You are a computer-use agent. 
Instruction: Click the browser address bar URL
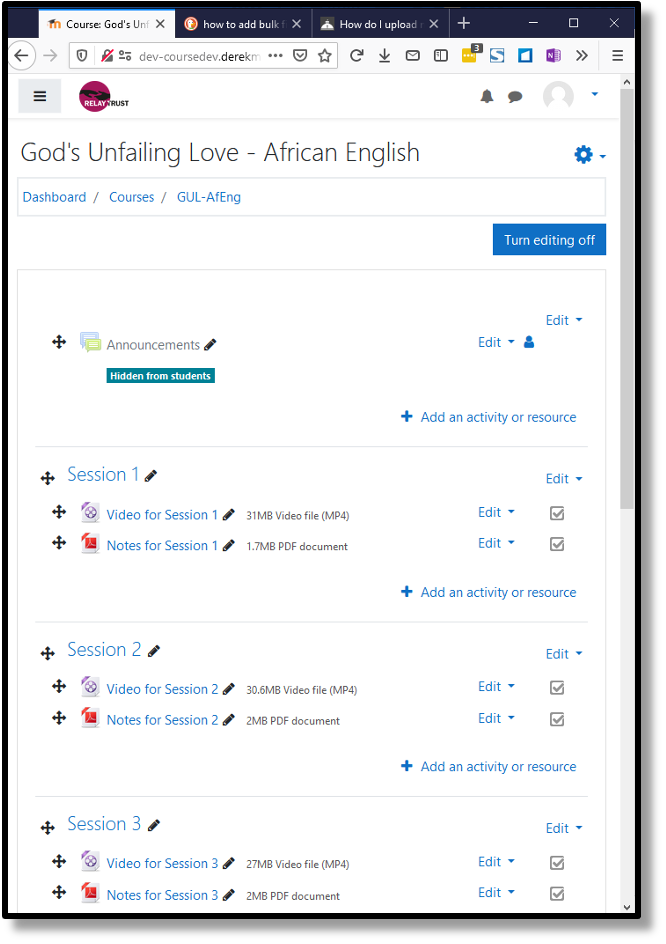pyautogui.click(x=199, y=56)
